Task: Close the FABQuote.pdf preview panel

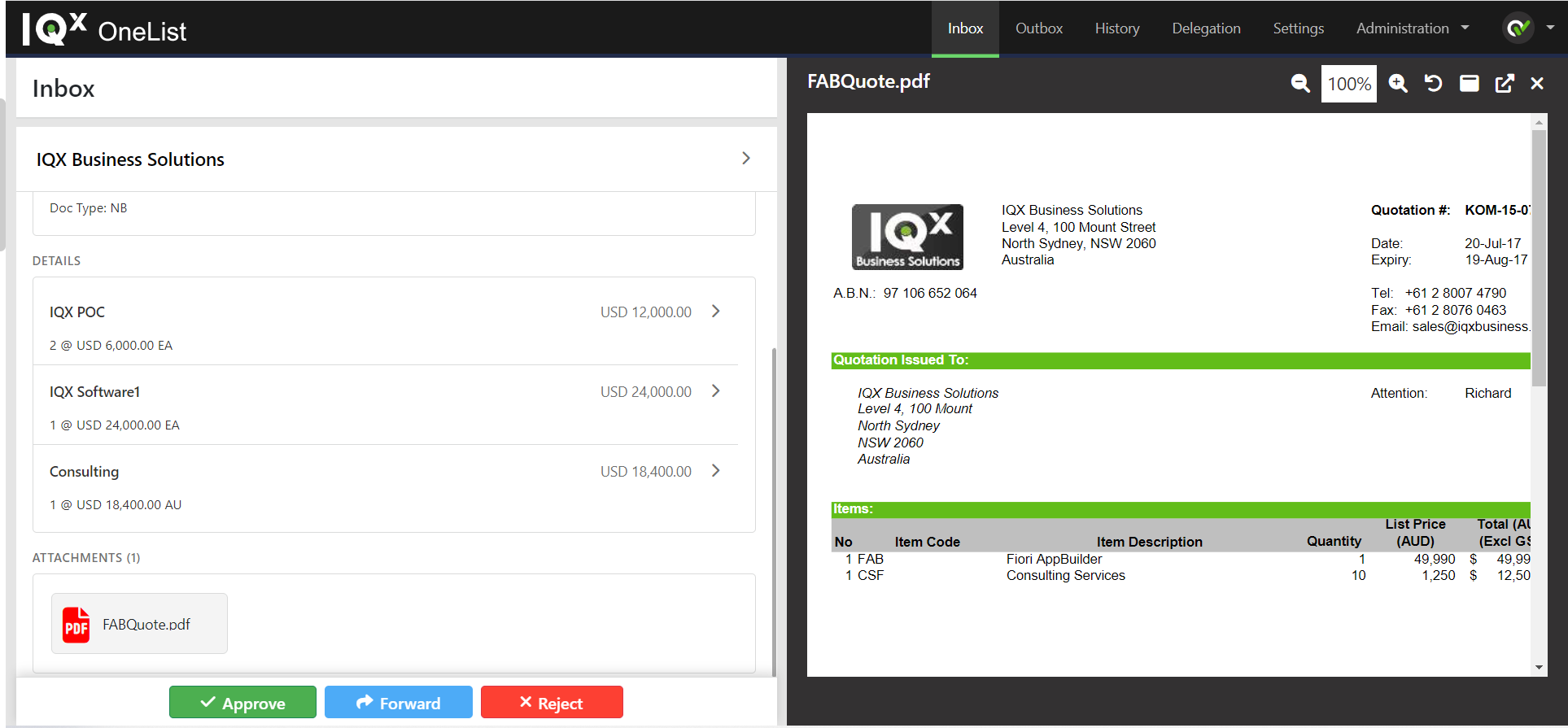Action: pos(1537,83)
